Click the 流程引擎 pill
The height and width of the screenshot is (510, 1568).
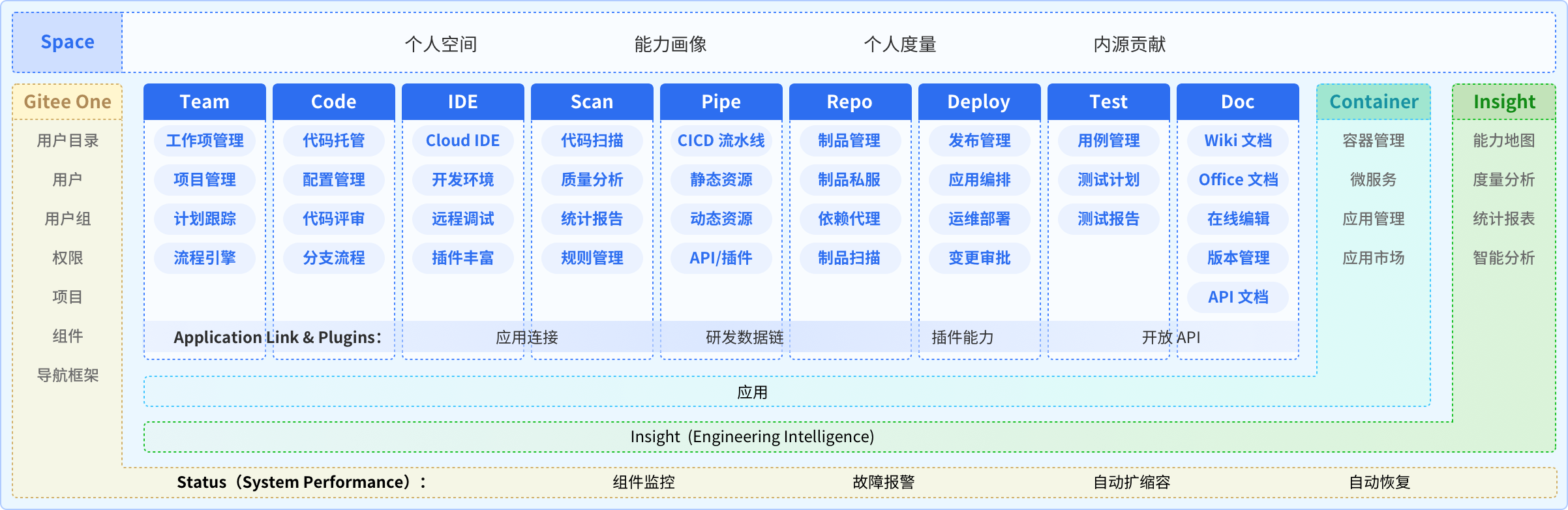click(205, 258)
